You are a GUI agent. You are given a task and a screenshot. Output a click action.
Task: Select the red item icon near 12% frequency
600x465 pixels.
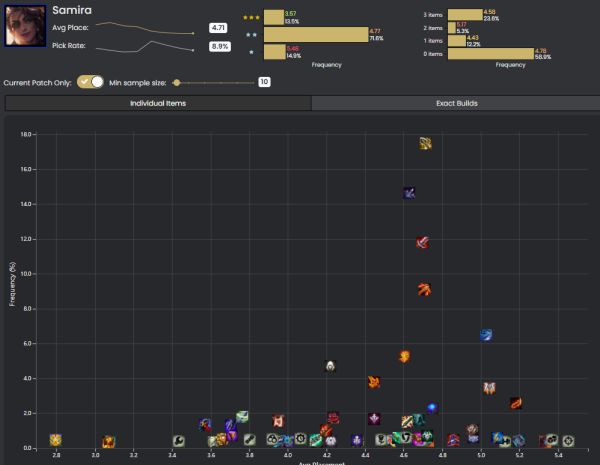[422, 242]
